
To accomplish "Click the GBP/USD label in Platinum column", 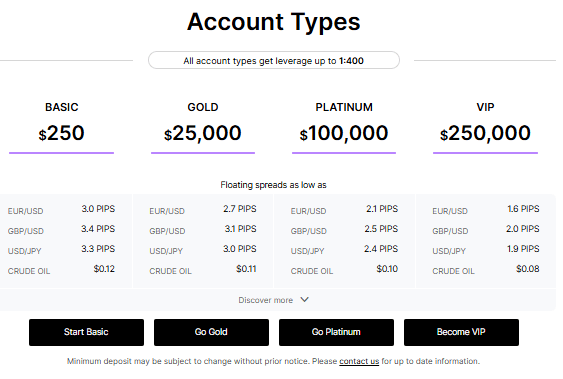I will (309, 231).
